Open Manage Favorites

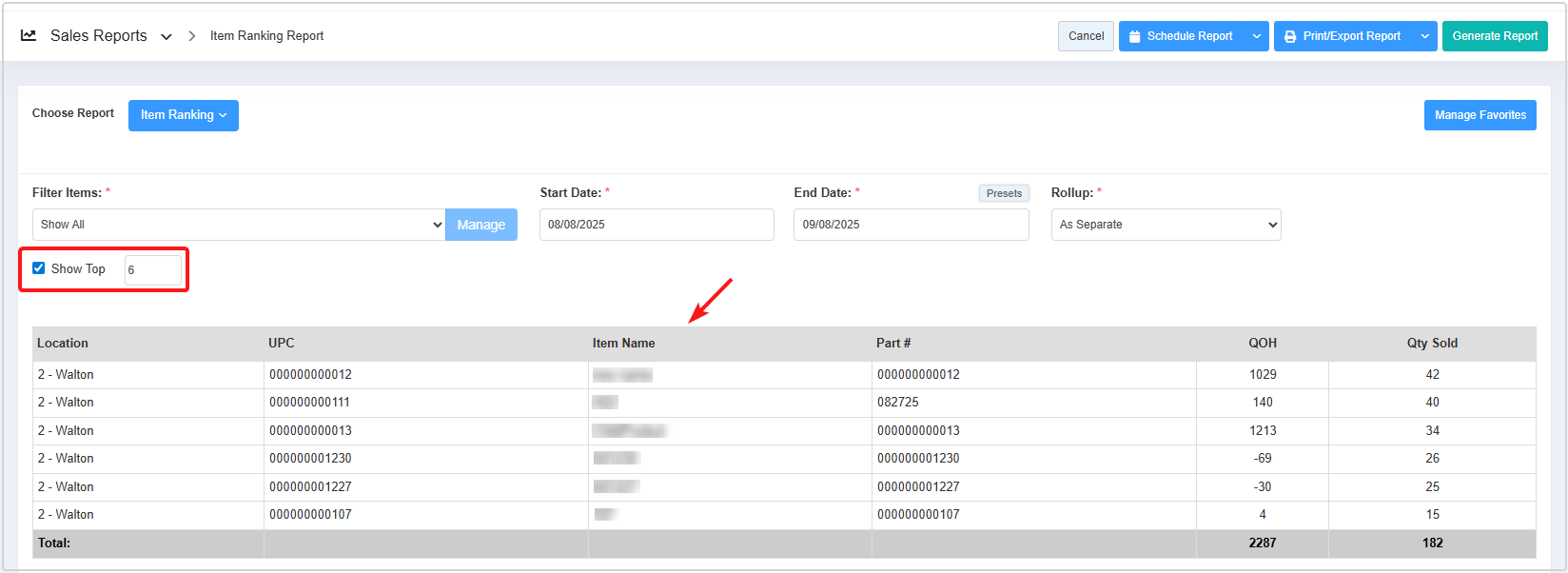pyautogui.click(x=1480, y=115)
